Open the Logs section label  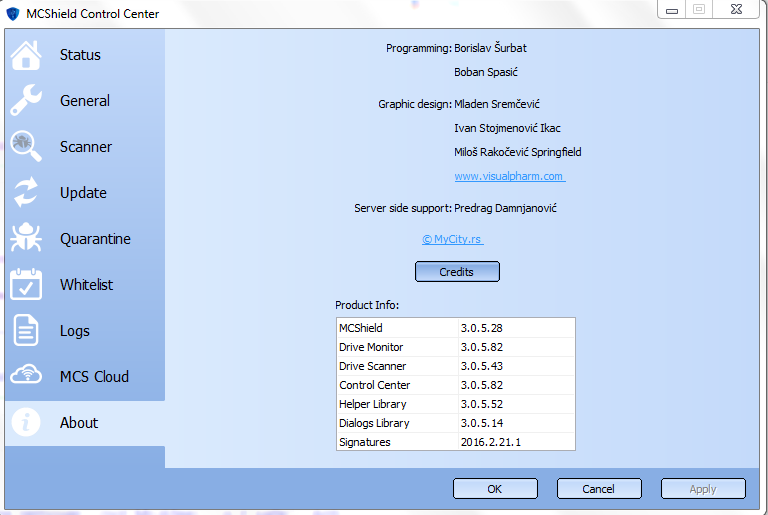[x=74, y=331]
